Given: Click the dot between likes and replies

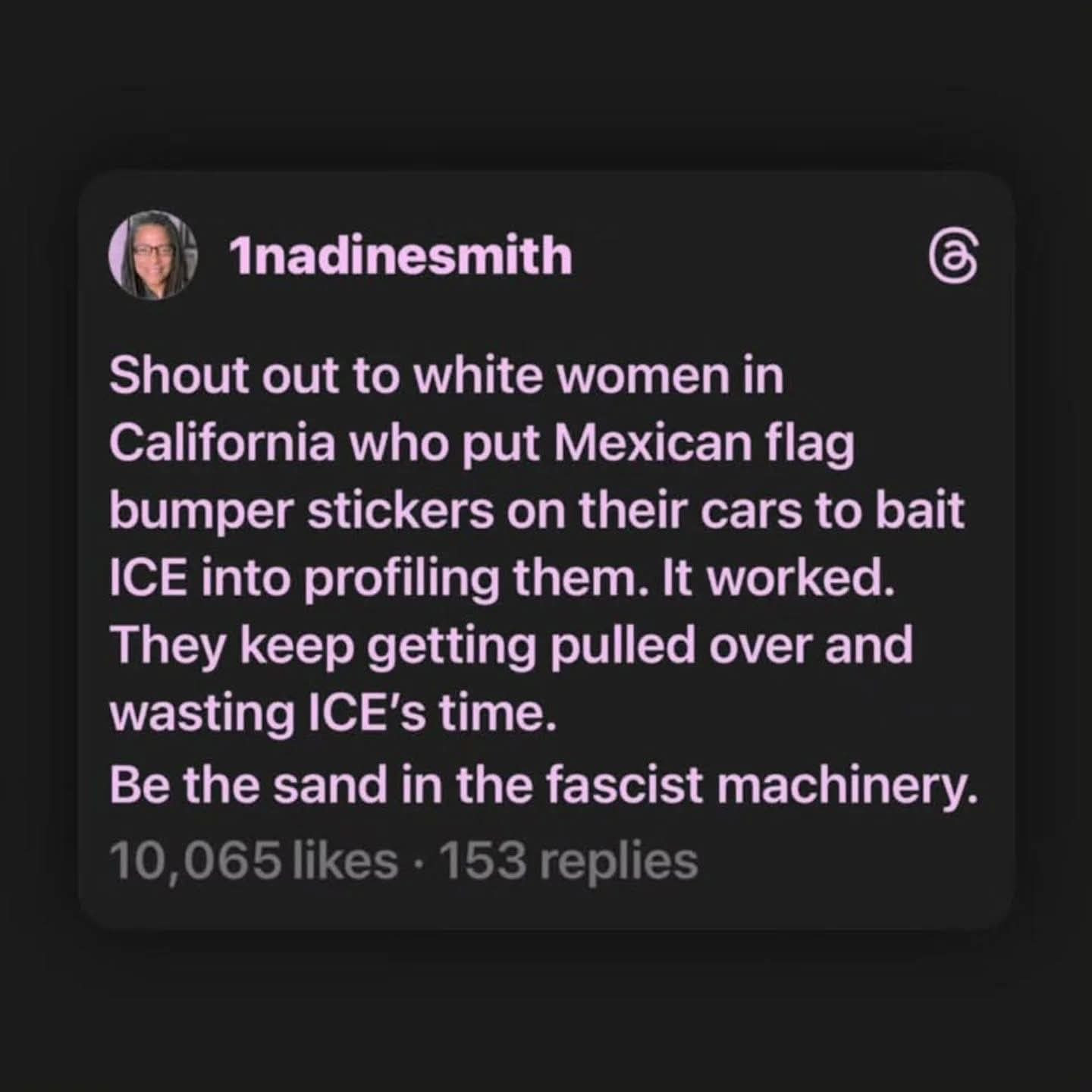Looking at the screenshot, I should click(x=419, y=864).
